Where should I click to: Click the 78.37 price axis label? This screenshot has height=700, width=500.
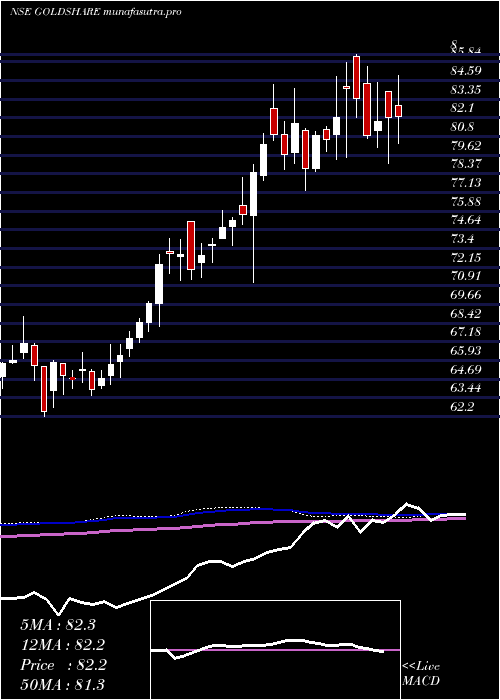466,164
